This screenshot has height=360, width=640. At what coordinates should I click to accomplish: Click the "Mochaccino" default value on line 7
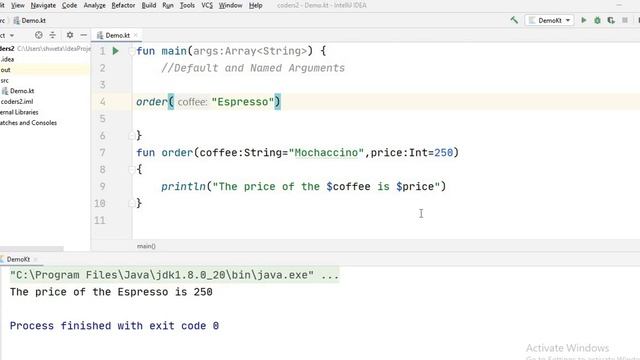coord(326,153)
